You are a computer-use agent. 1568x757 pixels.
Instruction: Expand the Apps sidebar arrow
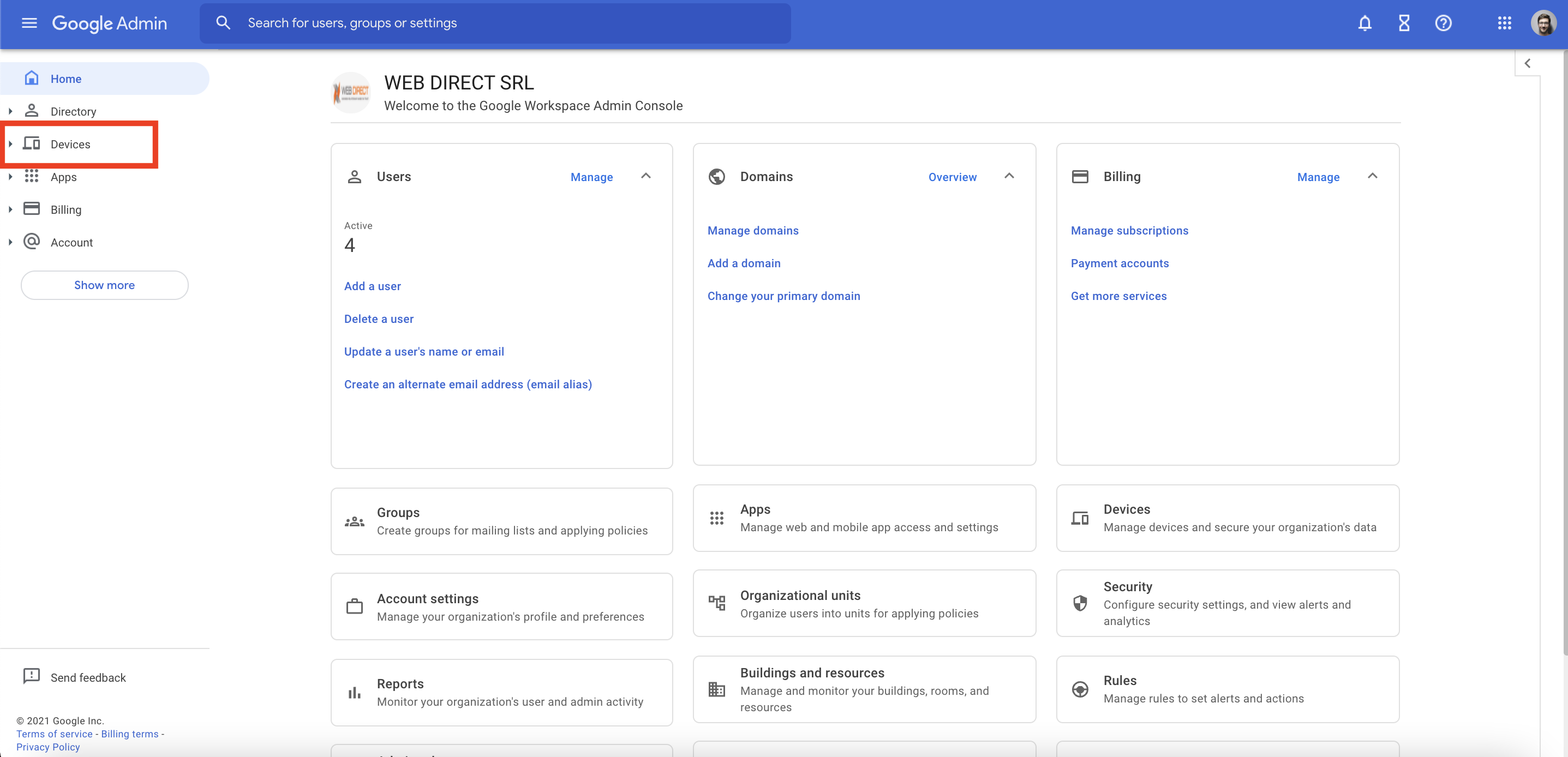click(10, 177)
